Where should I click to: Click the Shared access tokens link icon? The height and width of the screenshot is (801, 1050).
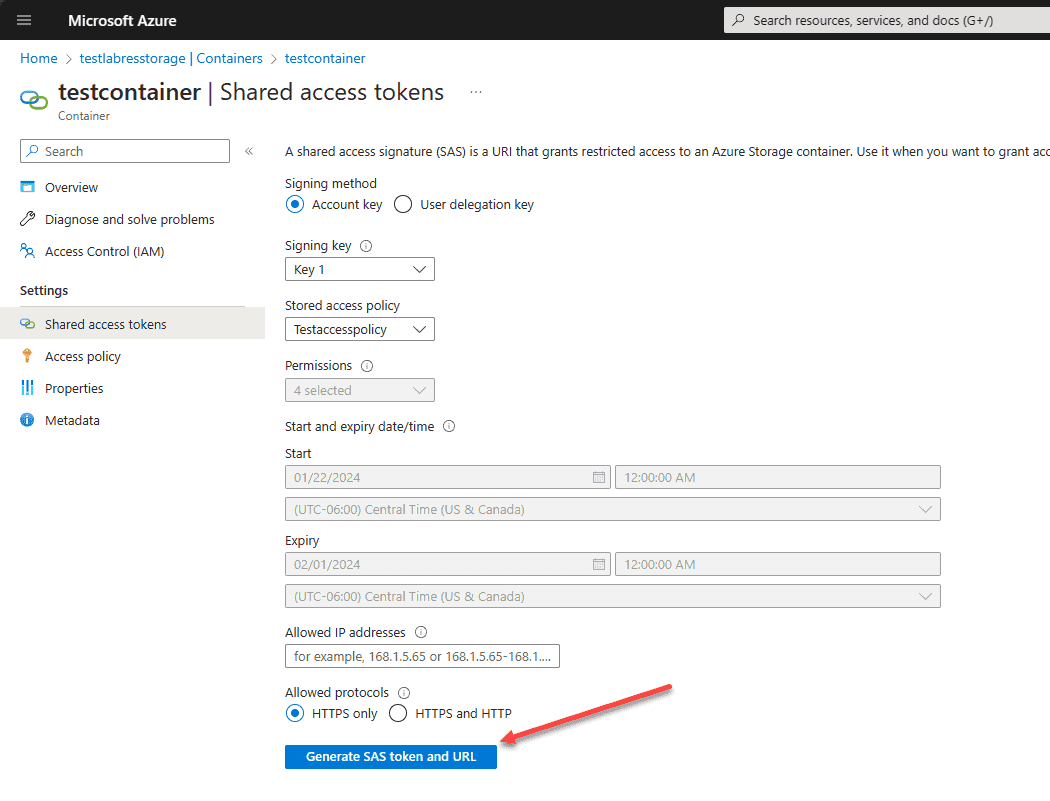(x=27, y=324)
